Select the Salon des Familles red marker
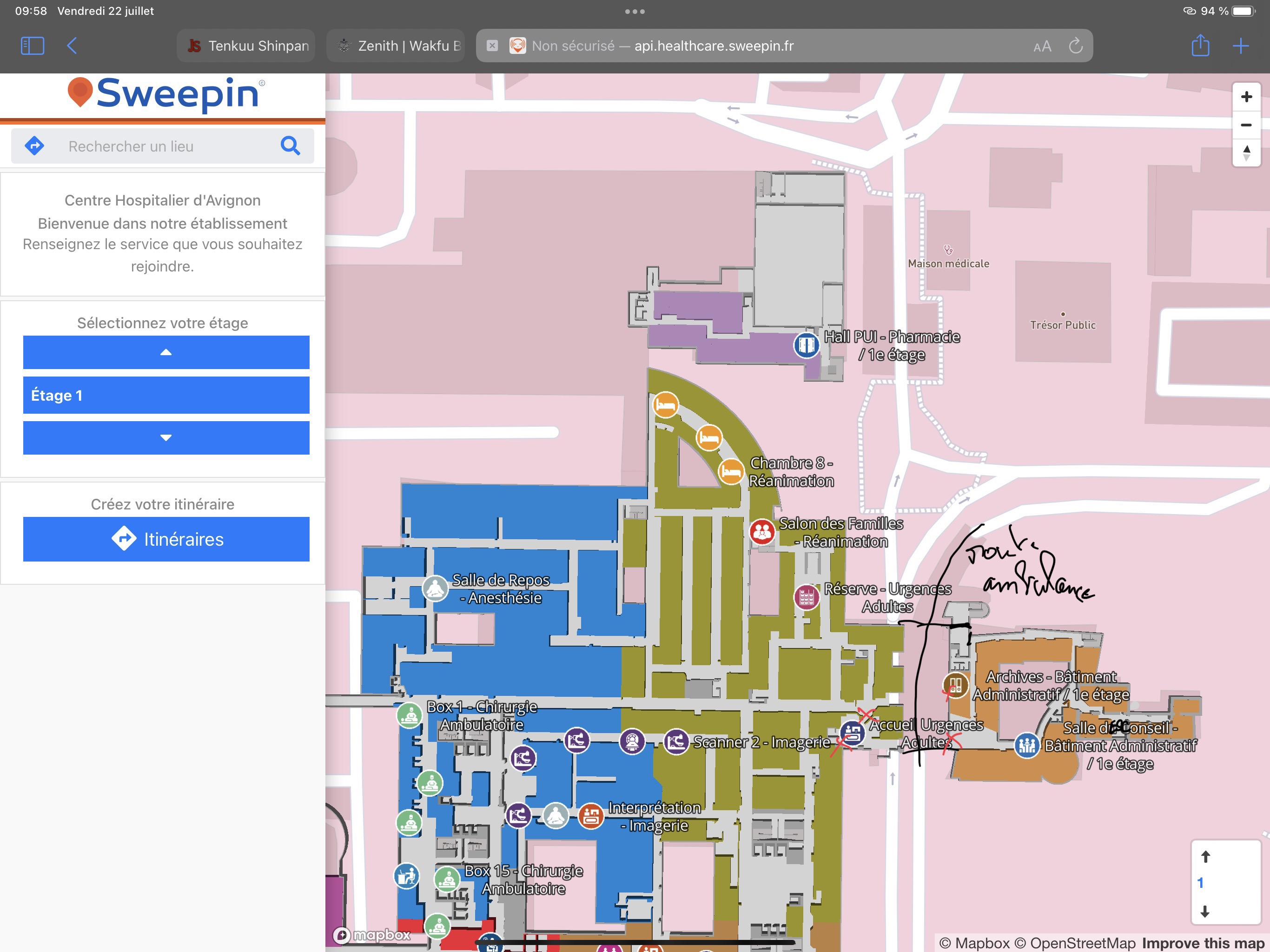1270x952 pixels. [762, 532]
